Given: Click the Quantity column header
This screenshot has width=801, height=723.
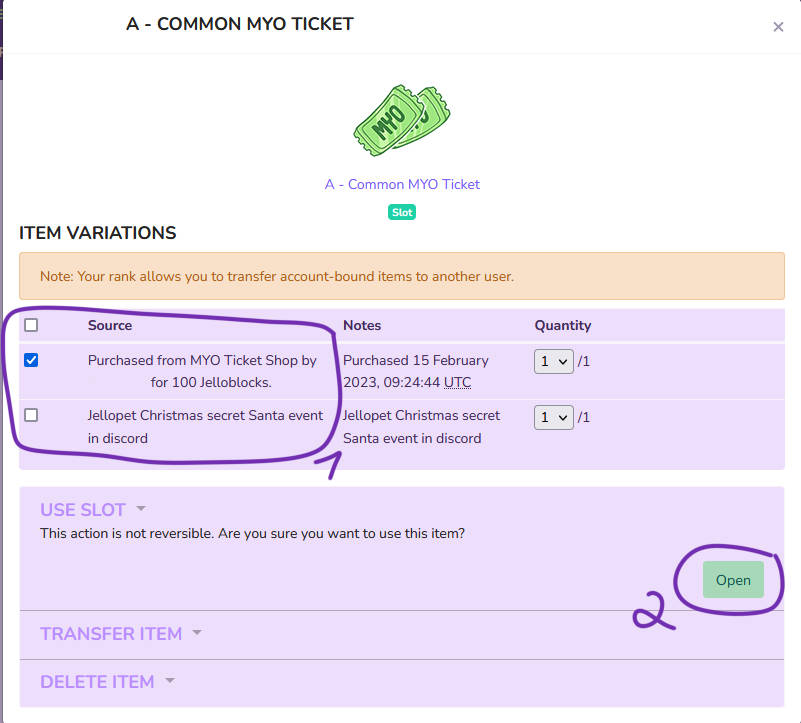Looking at the screenshot, I should pos(562,325).
